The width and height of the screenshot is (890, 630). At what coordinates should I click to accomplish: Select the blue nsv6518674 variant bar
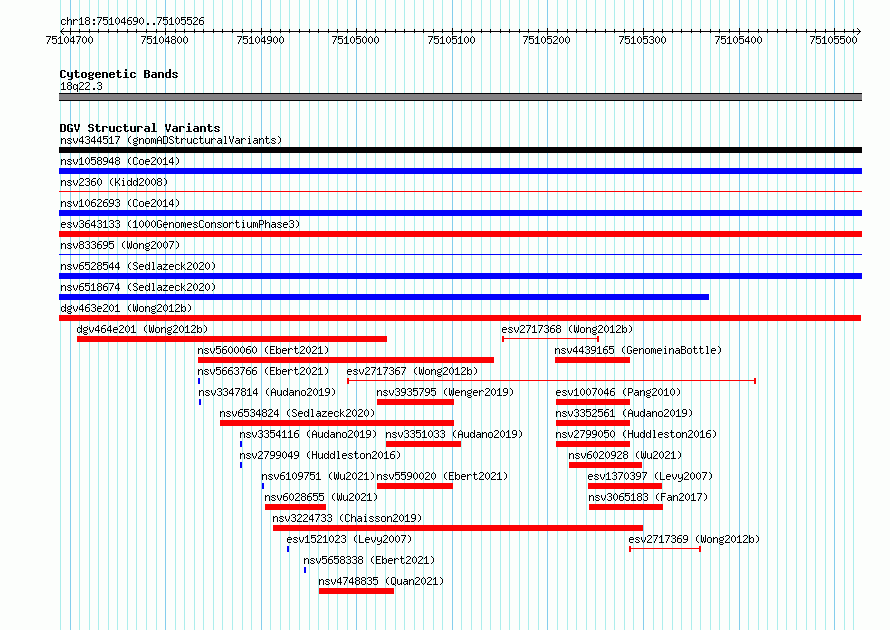(384, 297)
